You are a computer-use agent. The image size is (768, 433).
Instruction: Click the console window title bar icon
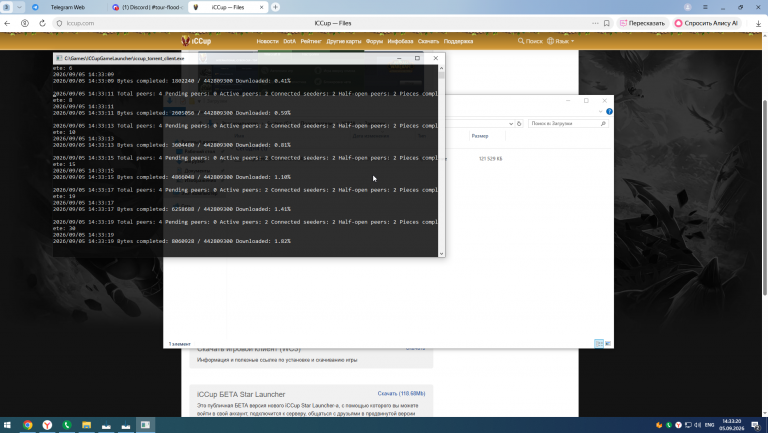tap(59, 58)
